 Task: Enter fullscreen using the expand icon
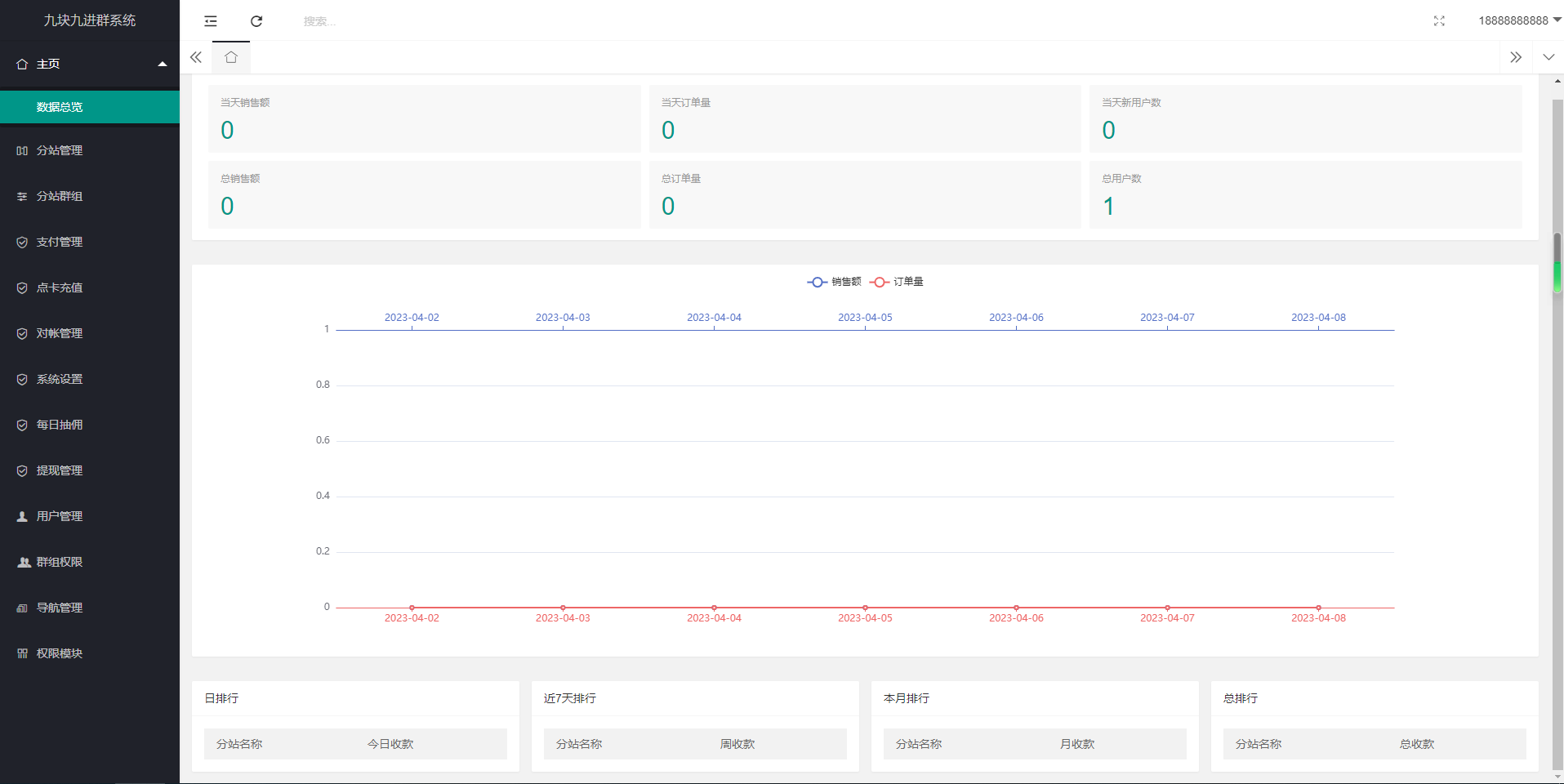click(1439, 21)
